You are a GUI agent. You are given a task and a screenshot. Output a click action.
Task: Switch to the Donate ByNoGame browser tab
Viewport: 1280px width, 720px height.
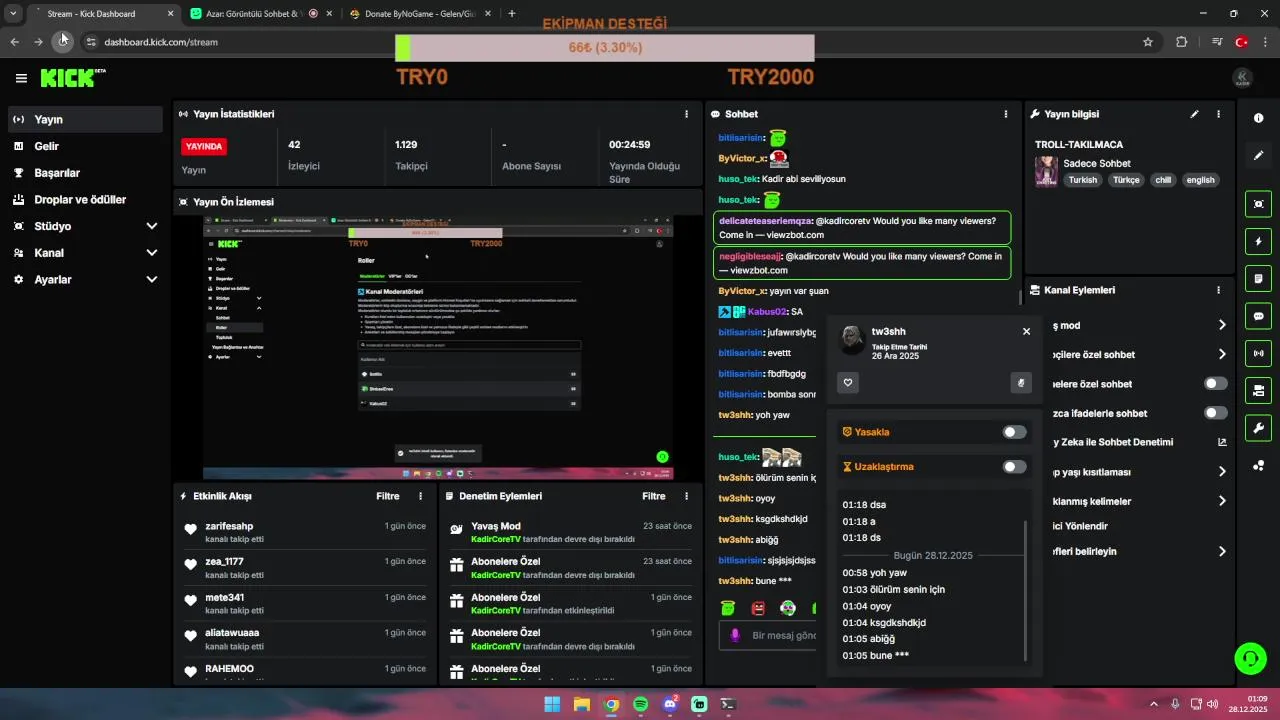418,14
